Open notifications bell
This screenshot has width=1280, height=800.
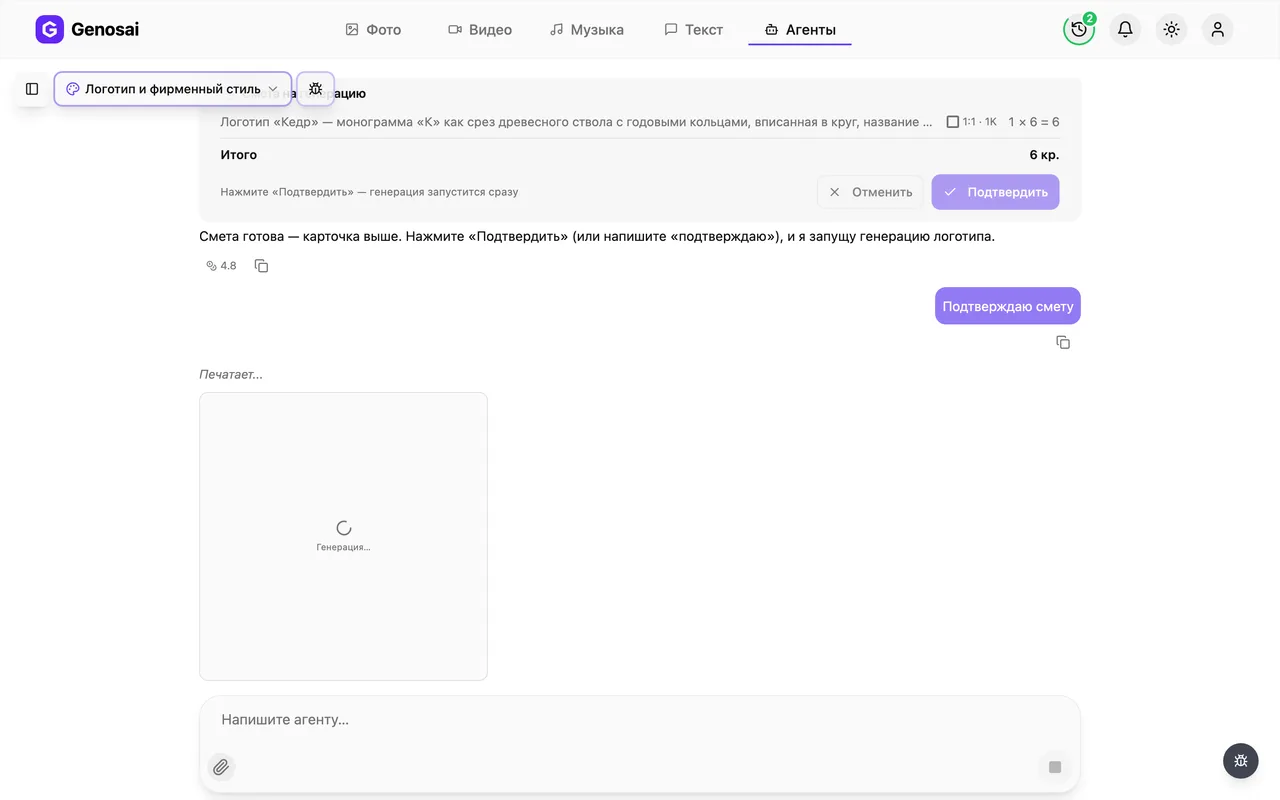point(1125,30)
